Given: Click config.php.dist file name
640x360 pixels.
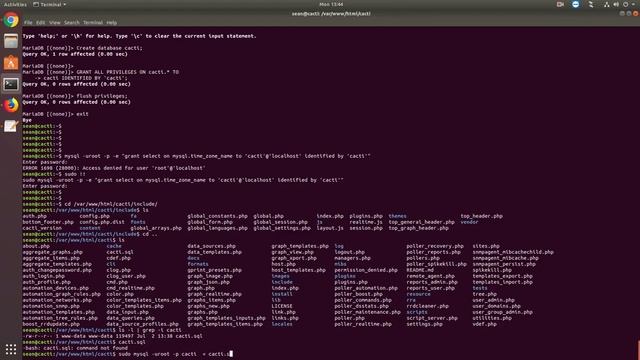Looking at the screenshot, I should click(x=102, y=222).
